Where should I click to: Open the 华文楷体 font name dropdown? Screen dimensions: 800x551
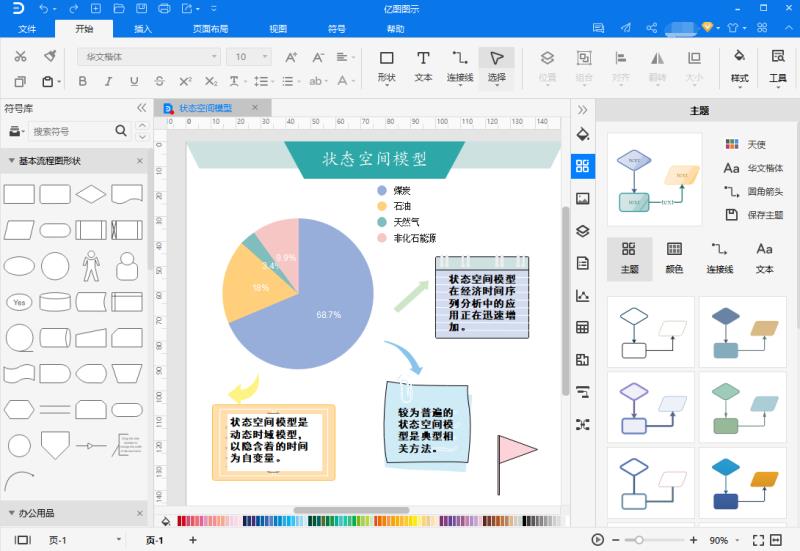pyautogui.click(x=148, y=57)
